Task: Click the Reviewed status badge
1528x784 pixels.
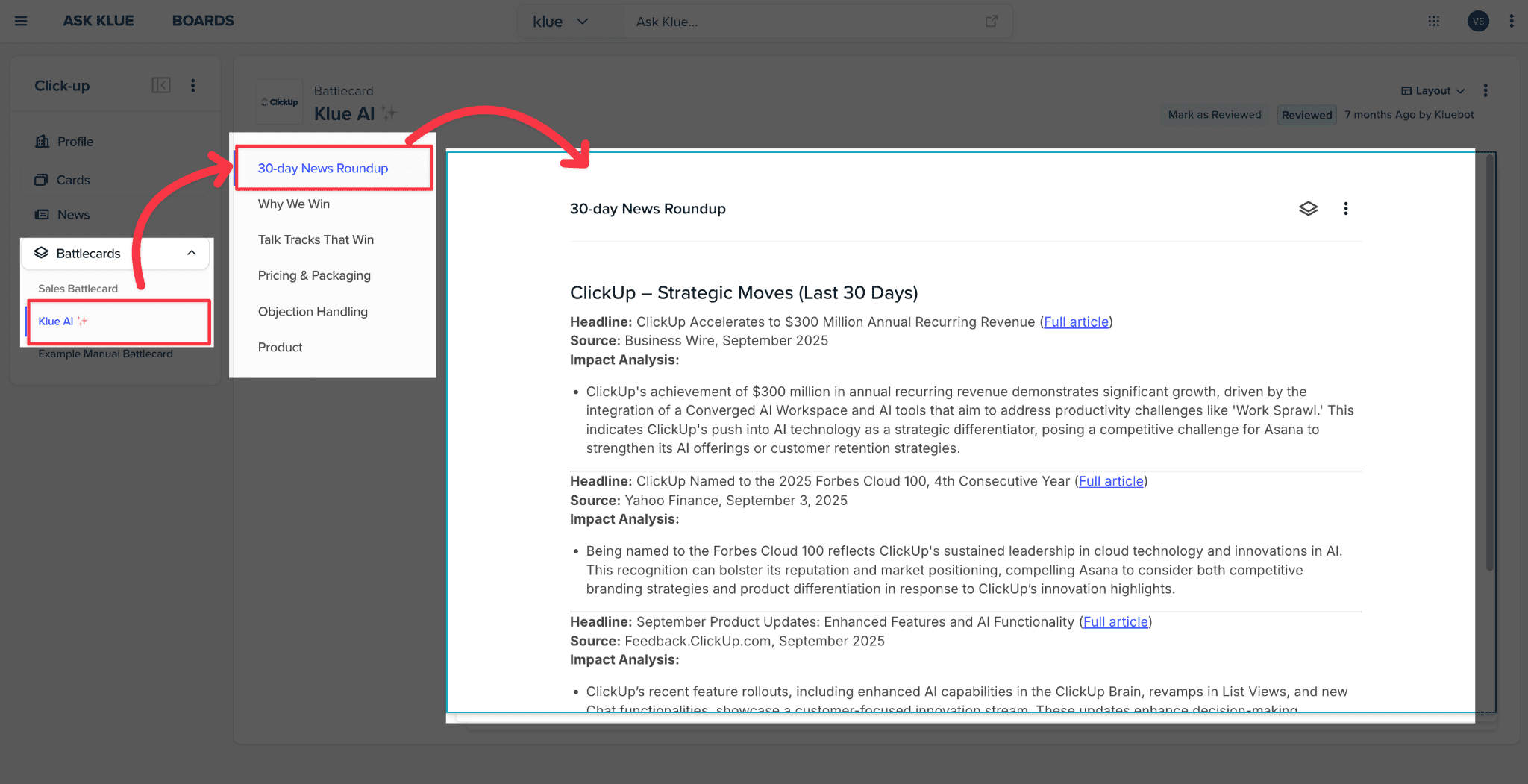Action: point(1306,115)
